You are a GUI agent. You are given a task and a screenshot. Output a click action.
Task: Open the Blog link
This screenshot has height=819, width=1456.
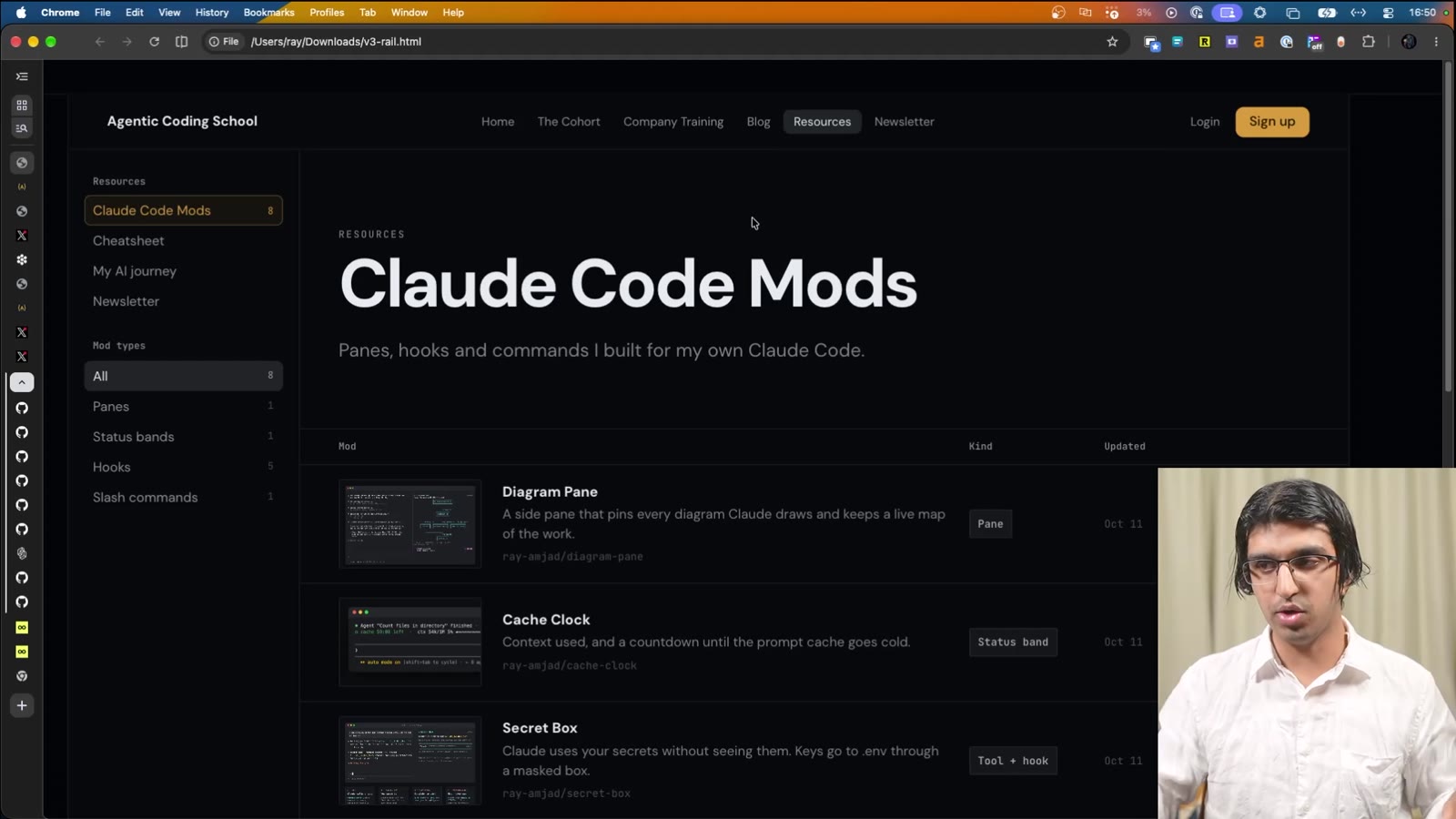click(758, 122)
